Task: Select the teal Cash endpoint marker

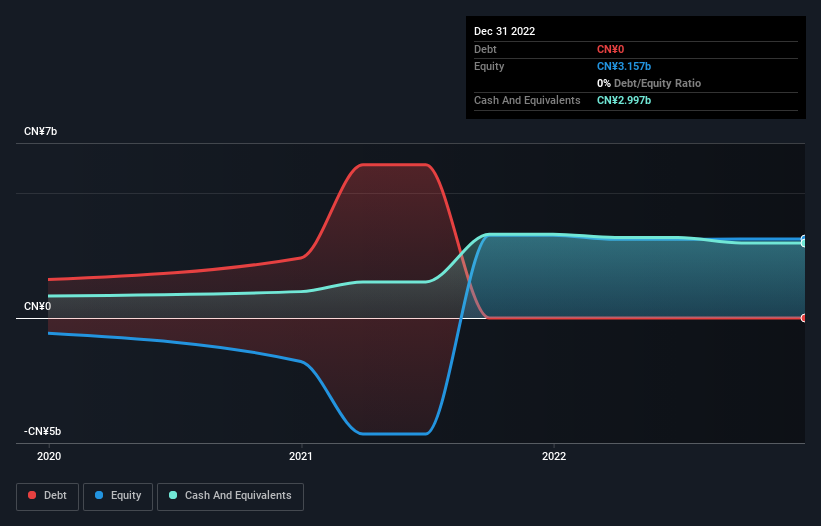Action: [x=804, y=243]
